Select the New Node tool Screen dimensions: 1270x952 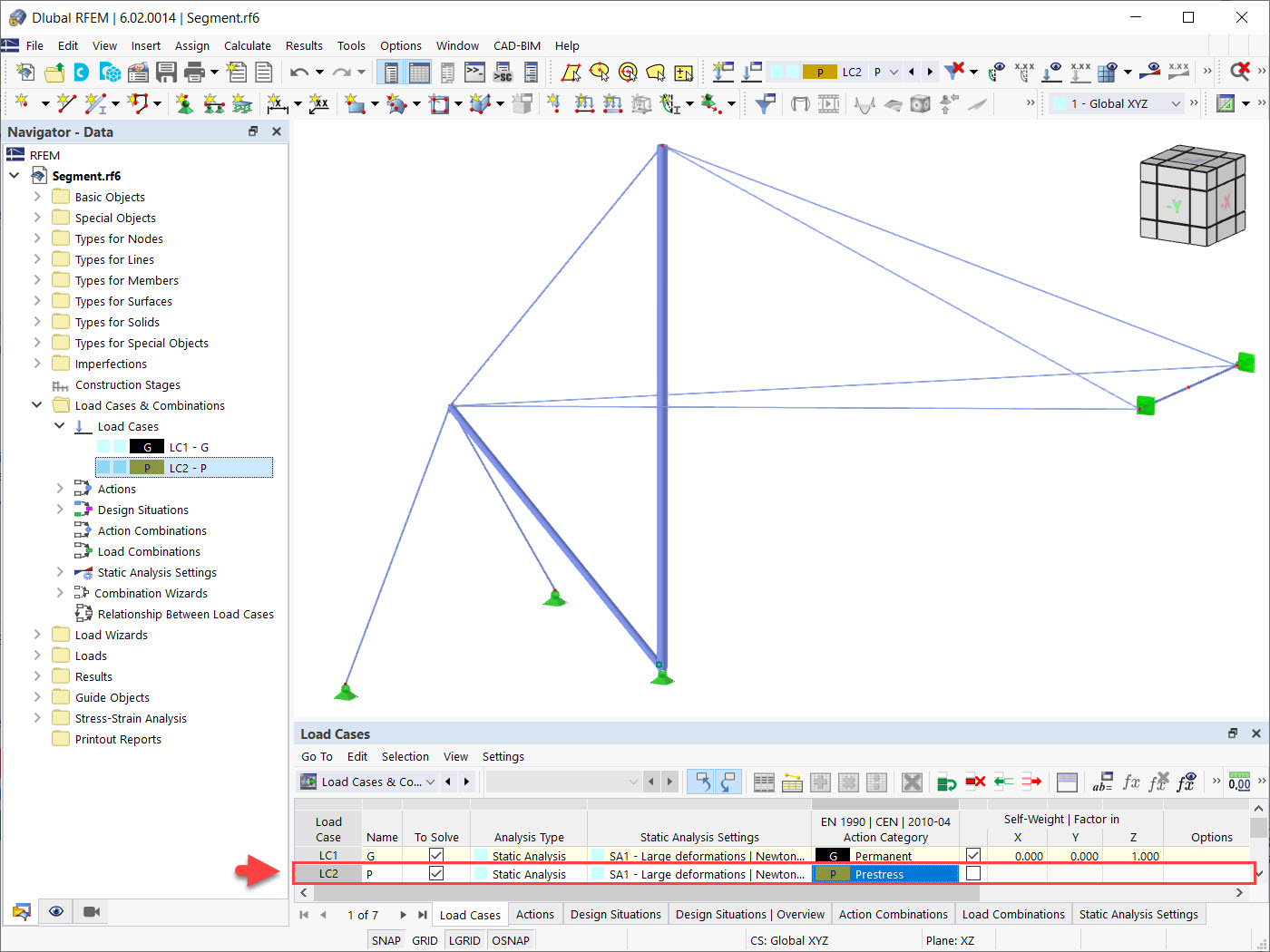pos(23,103)
